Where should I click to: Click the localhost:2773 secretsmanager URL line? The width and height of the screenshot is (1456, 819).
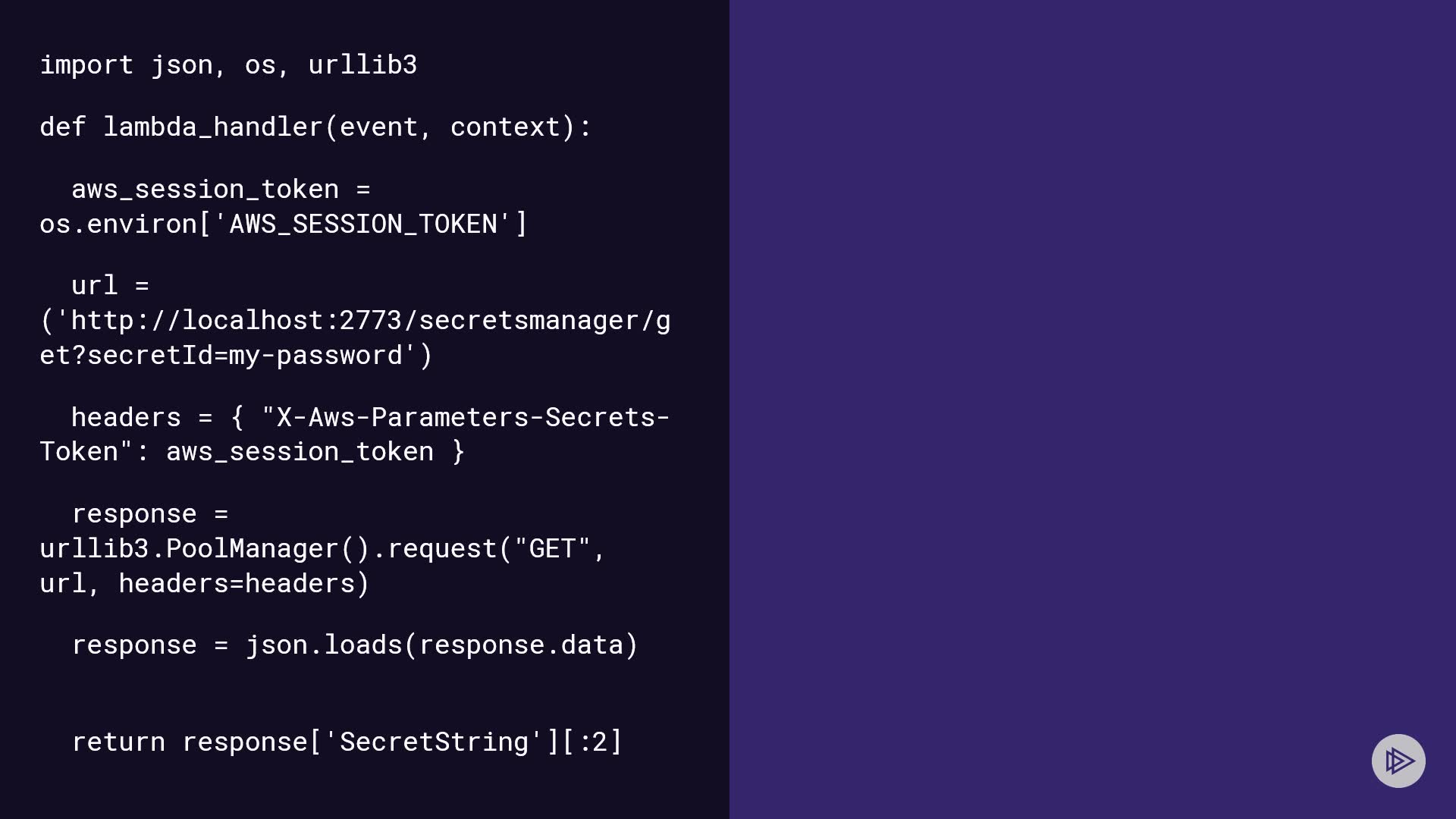(x=355, y=321)
